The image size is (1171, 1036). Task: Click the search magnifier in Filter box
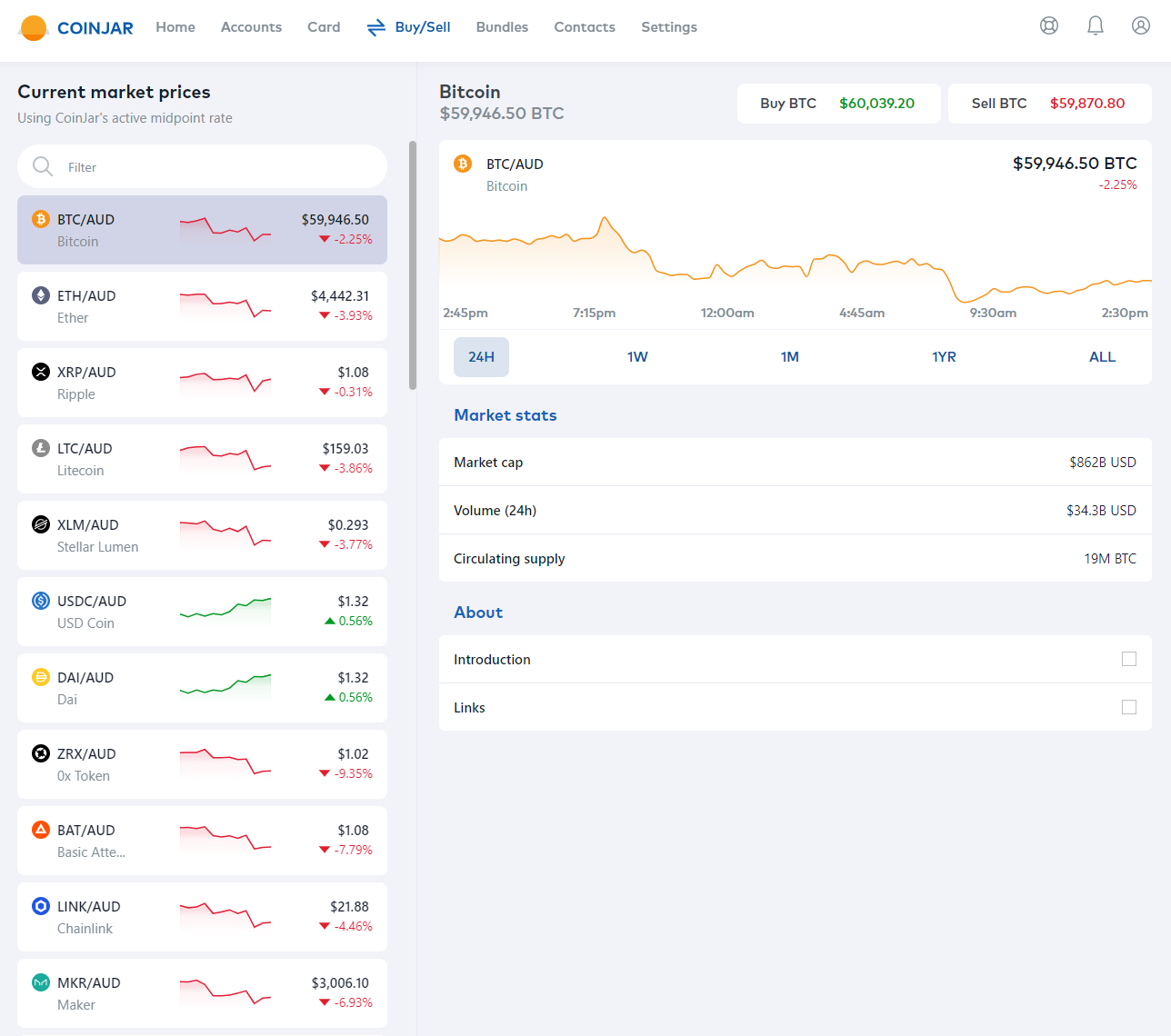click(x=43, y=166)
